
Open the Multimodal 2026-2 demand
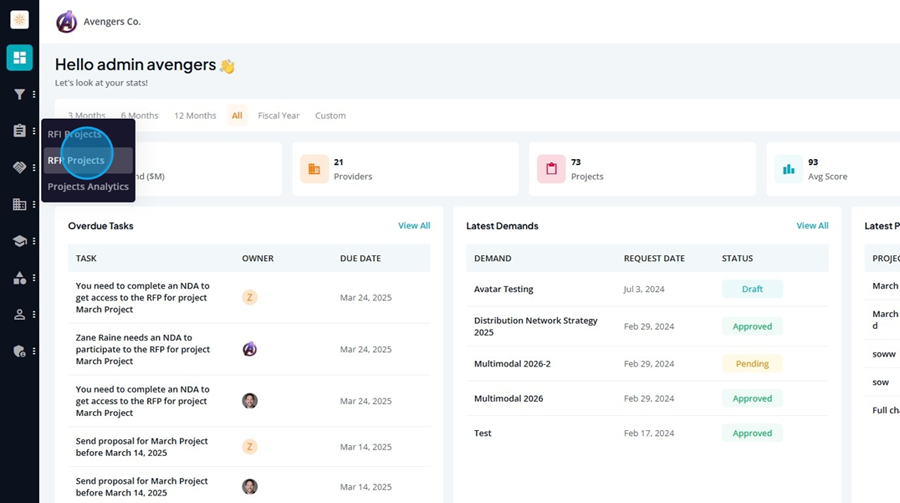512,363
